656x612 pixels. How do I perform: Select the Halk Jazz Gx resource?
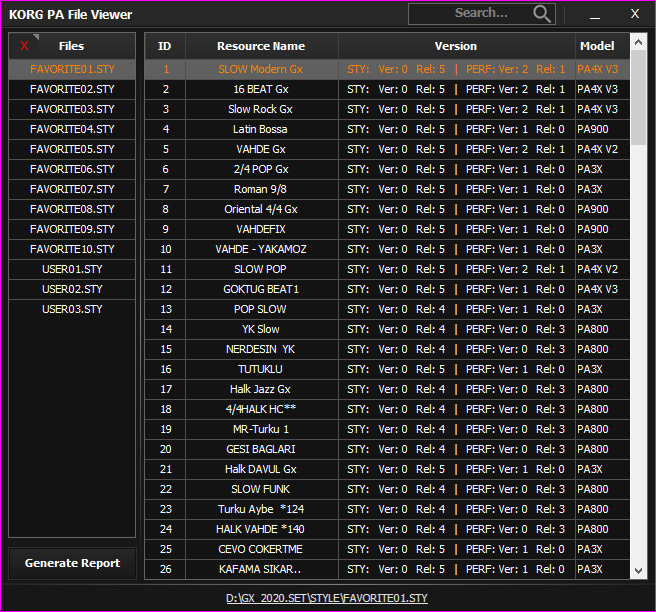point(261,389)
